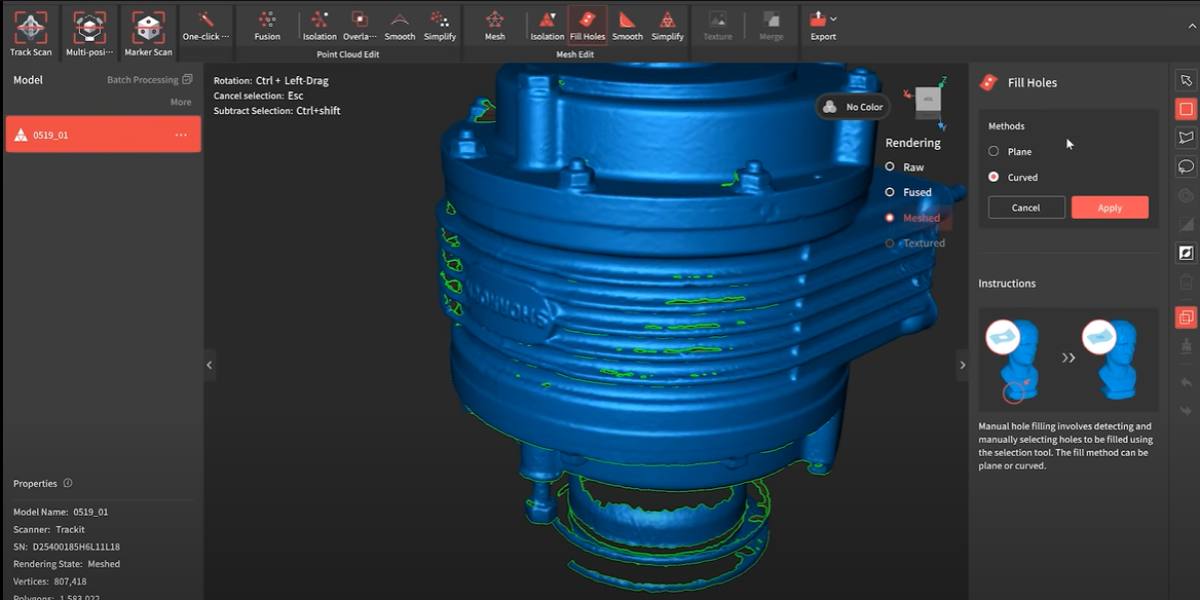Click the No Color display button
Viewport: 1200px width, 600px height.
[x=853, y=107]
